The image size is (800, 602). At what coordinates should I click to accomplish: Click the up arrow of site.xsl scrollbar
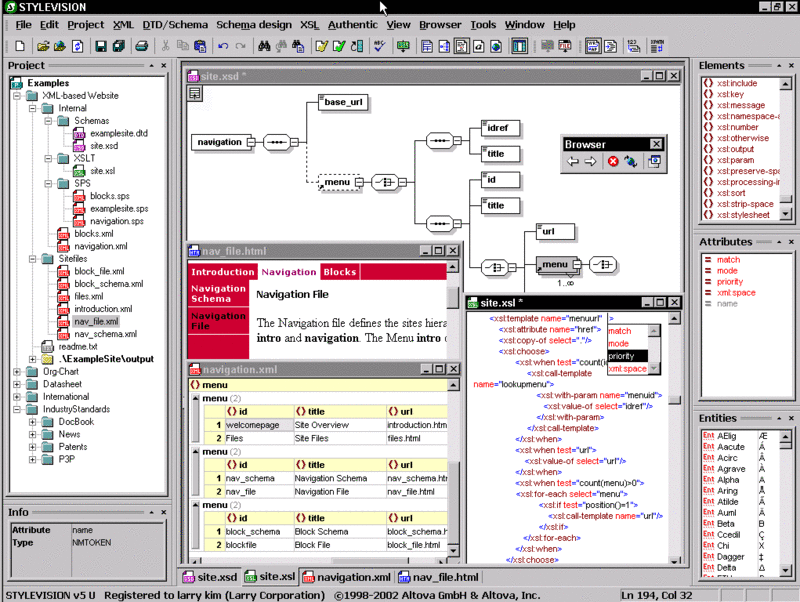pos(674,318)
